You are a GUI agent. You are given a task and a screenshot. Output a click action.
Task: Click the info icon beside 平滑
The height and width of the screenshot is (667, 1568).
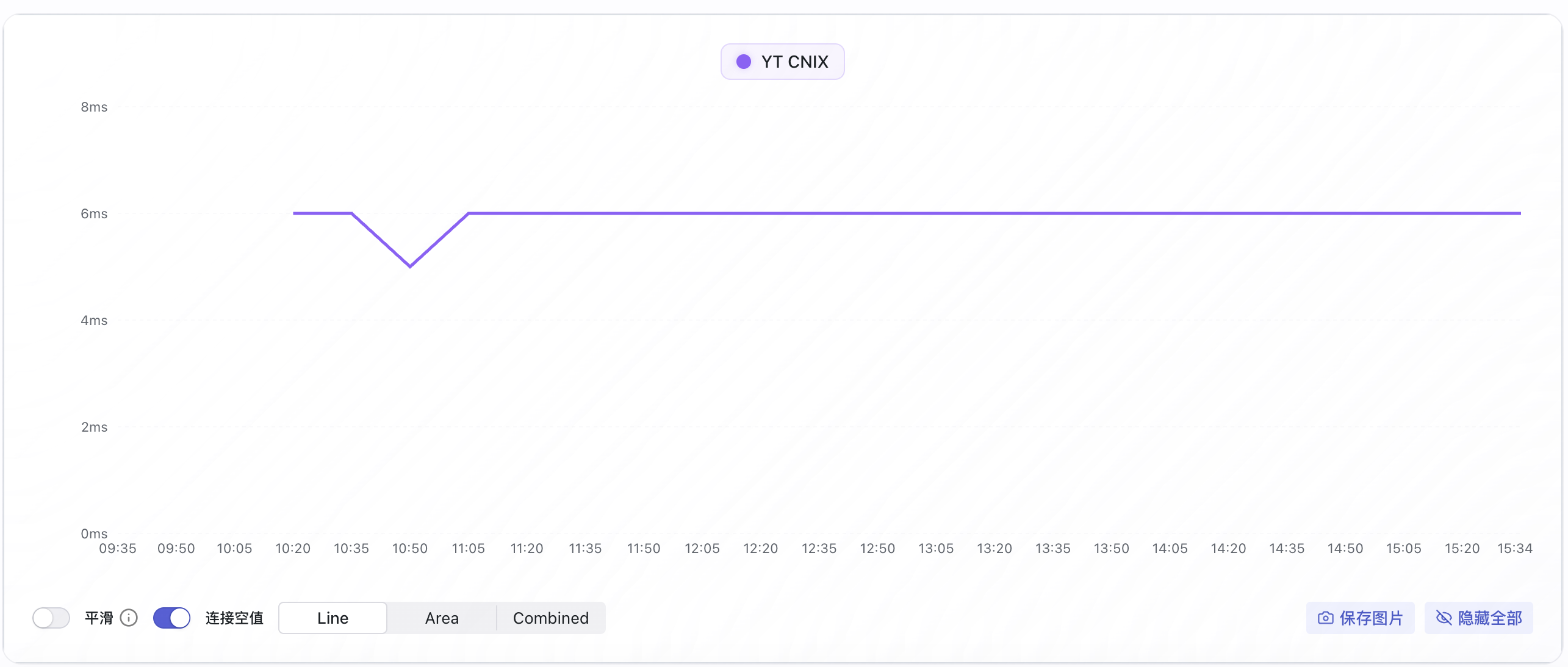129,618
